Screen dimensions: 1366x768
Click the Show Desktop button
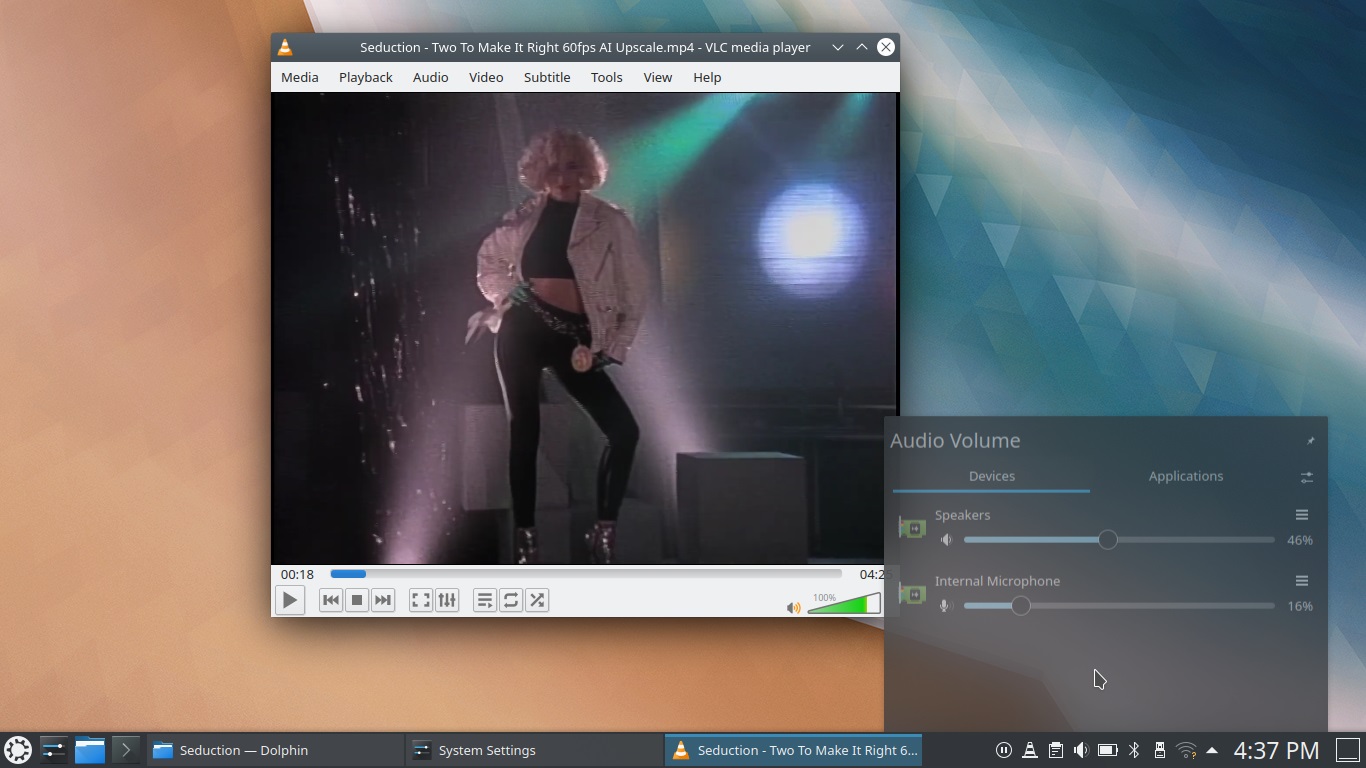tap(1348, 750)
